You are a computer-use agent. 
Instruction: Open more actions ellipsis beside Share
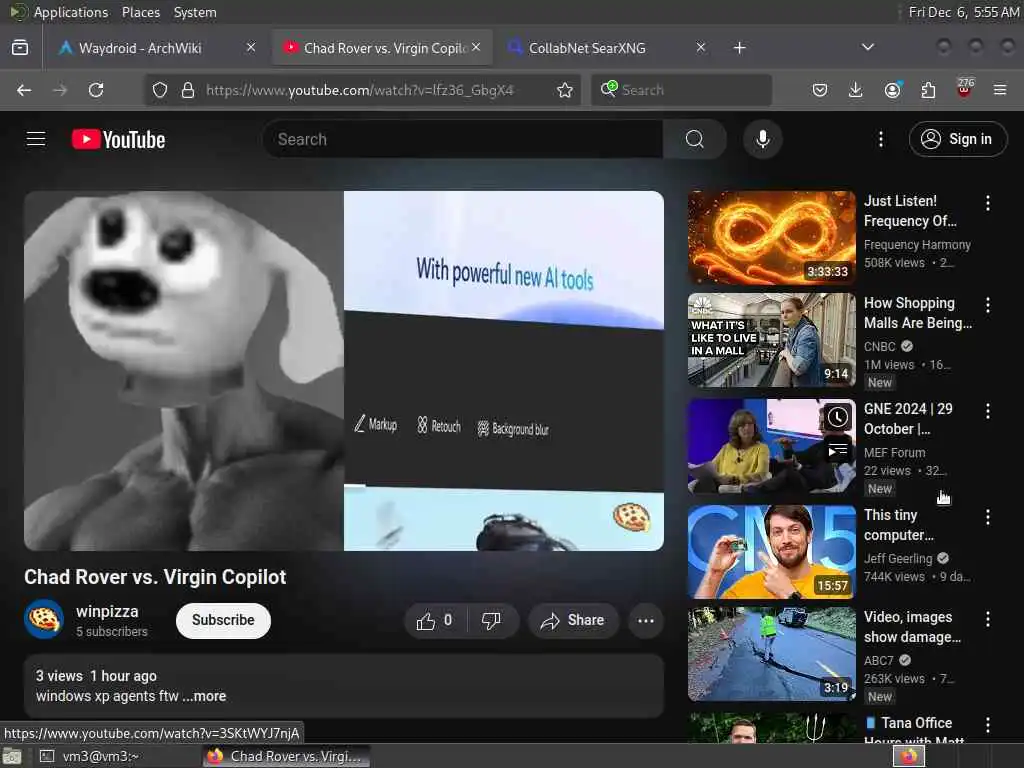pos(645,620)
